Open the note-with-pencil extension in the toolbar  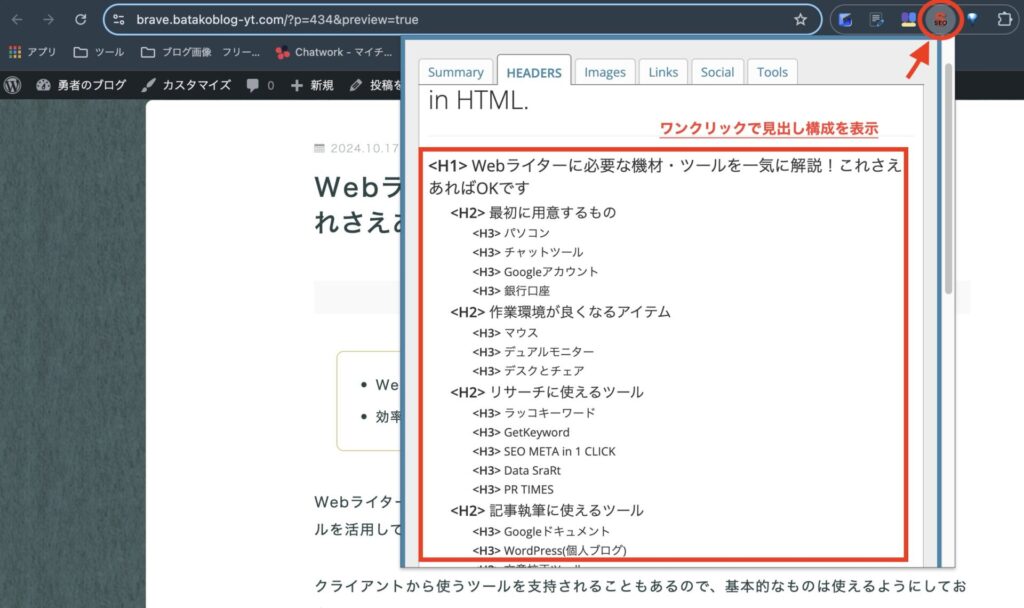click(x=877, y=20)
